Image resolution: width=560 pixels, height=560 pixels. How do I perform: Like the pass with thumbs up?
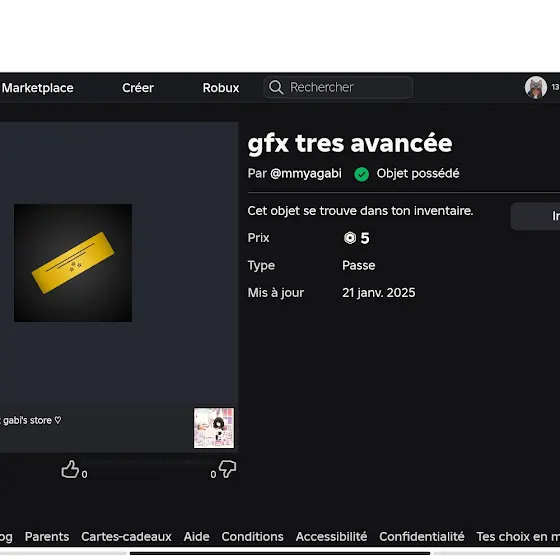point(70,469)
